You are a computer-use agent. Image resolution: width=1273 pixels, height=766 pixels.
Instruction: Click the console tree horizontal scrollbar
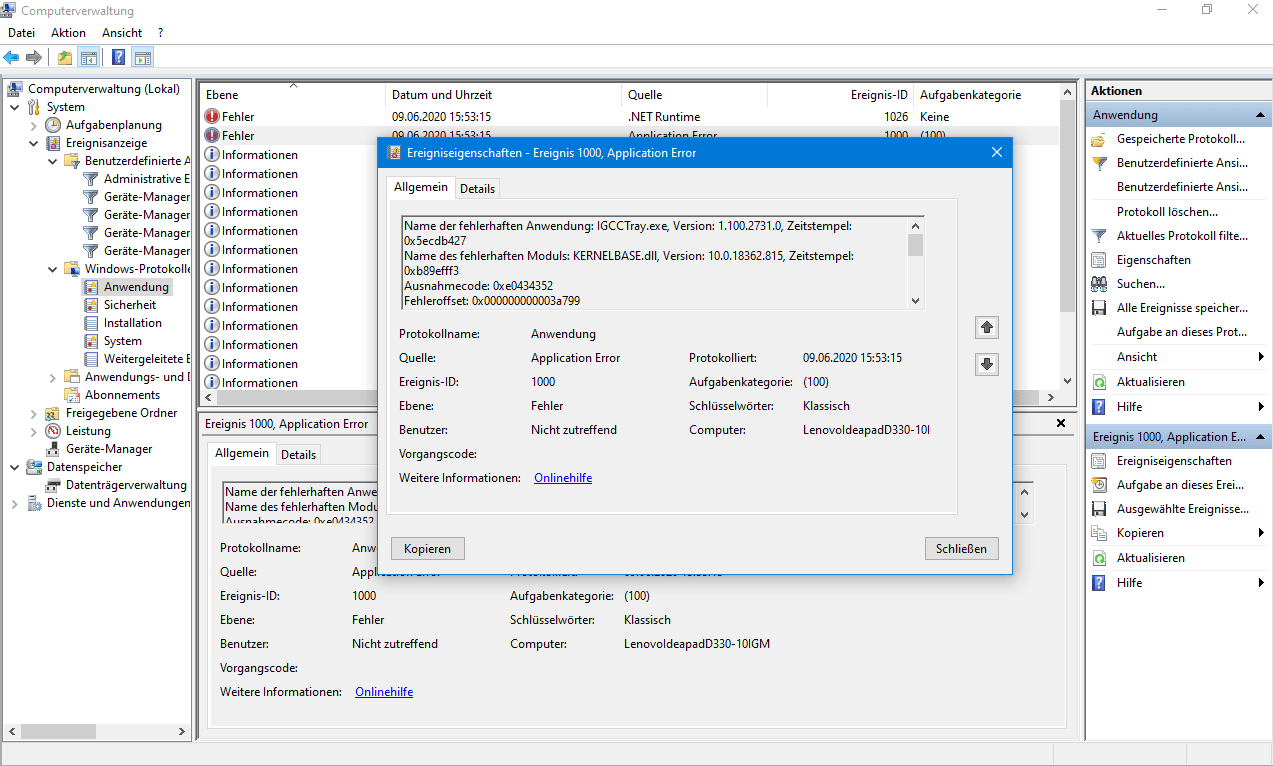96,732
